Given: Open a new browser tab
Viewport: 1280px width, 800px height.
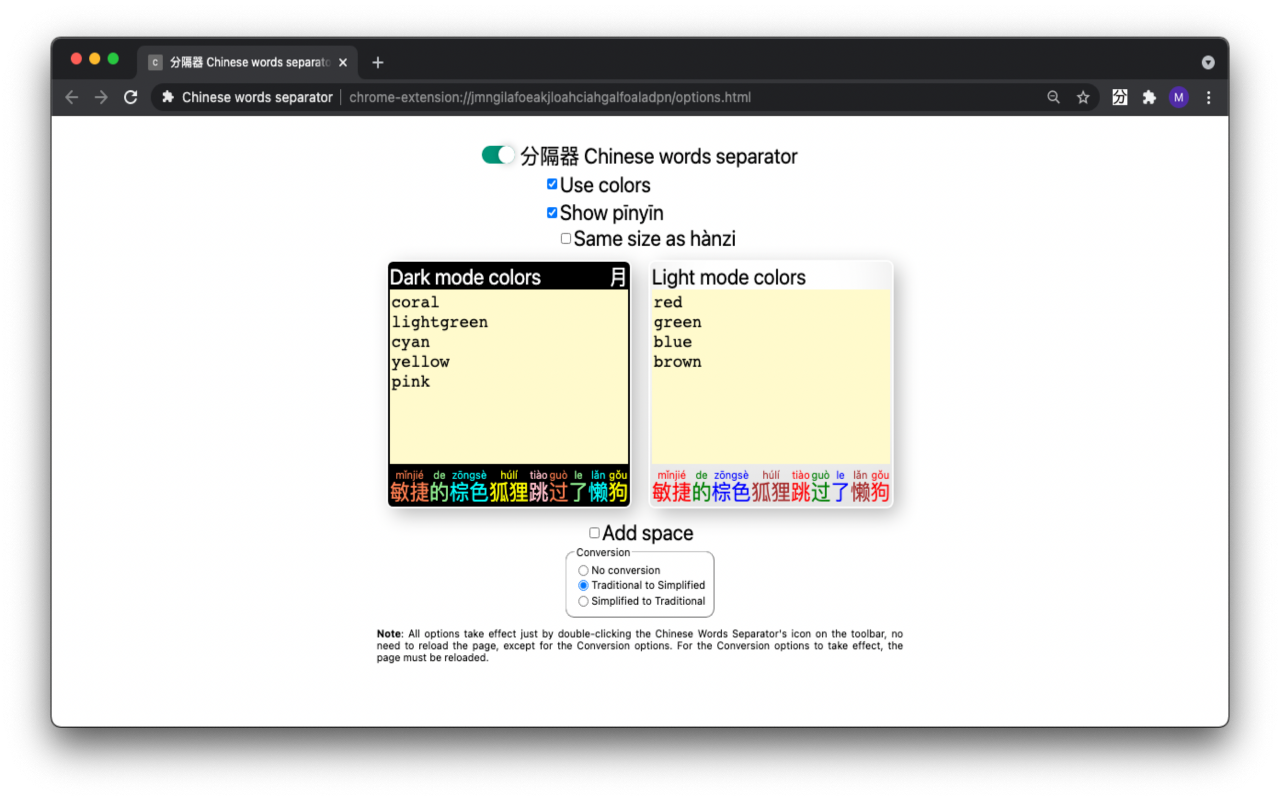Looking at the screenshot, I should click(377, 62).
